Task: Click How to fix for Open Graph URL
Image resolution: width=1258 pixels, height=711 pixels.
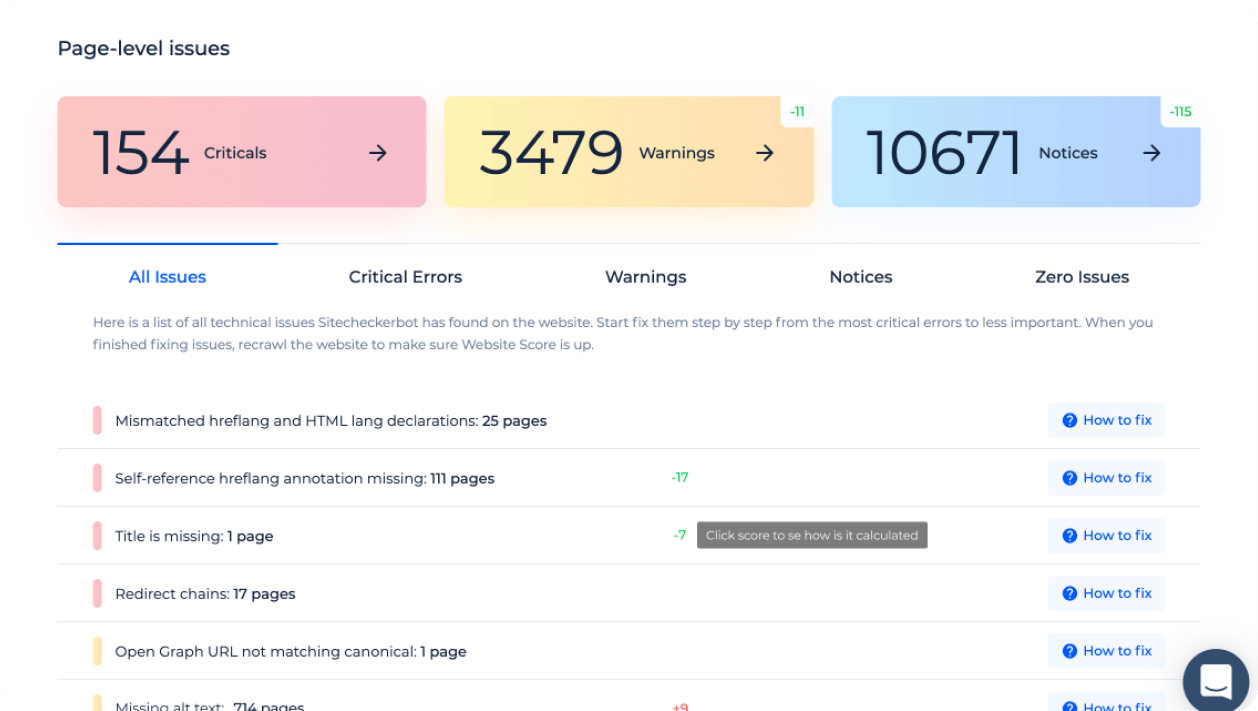Action: pos(1106,651)
